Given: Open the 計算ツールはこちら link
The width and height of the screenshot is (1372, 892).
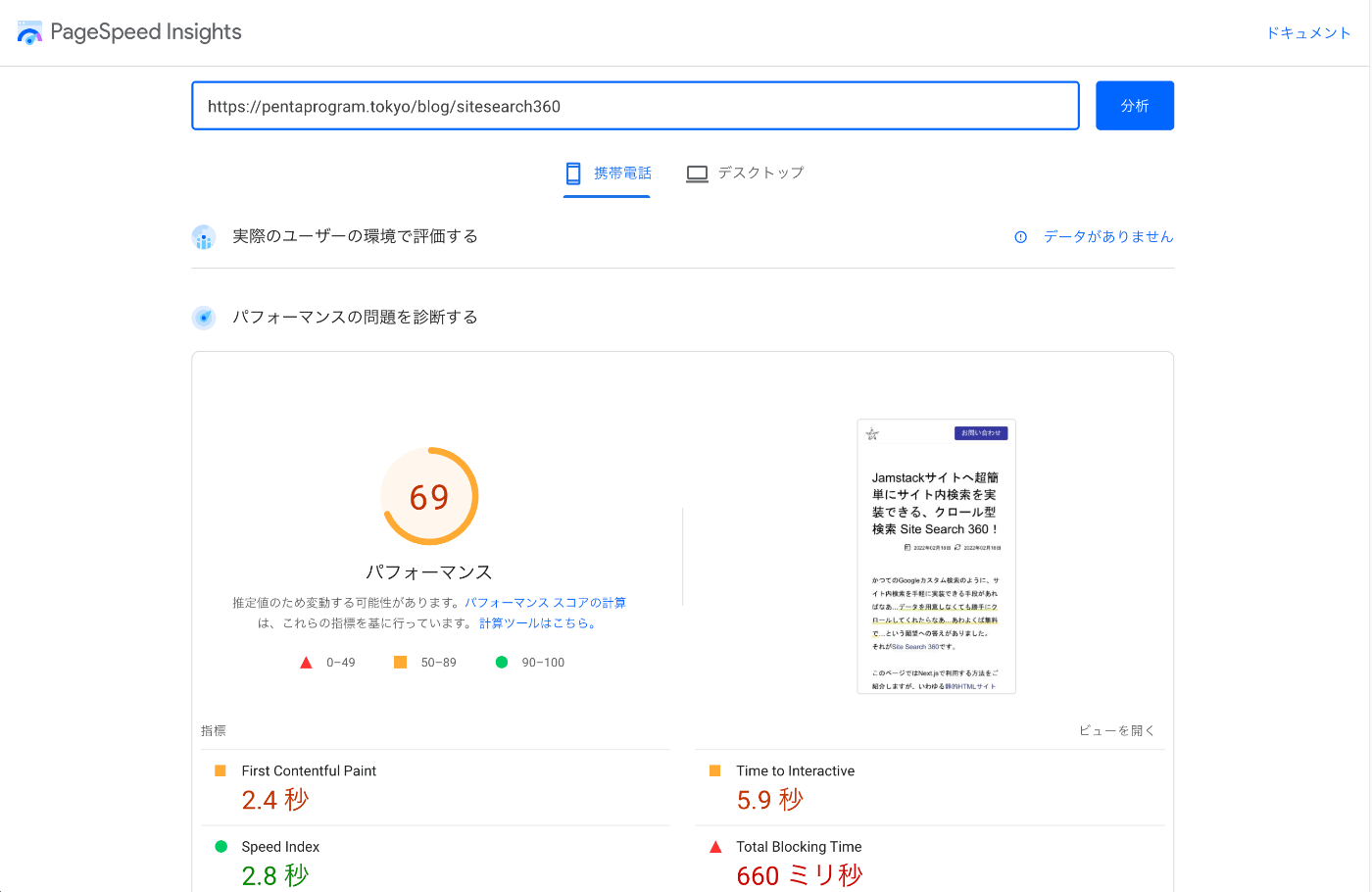Looking at the screenshot, I should pos(538,623).
